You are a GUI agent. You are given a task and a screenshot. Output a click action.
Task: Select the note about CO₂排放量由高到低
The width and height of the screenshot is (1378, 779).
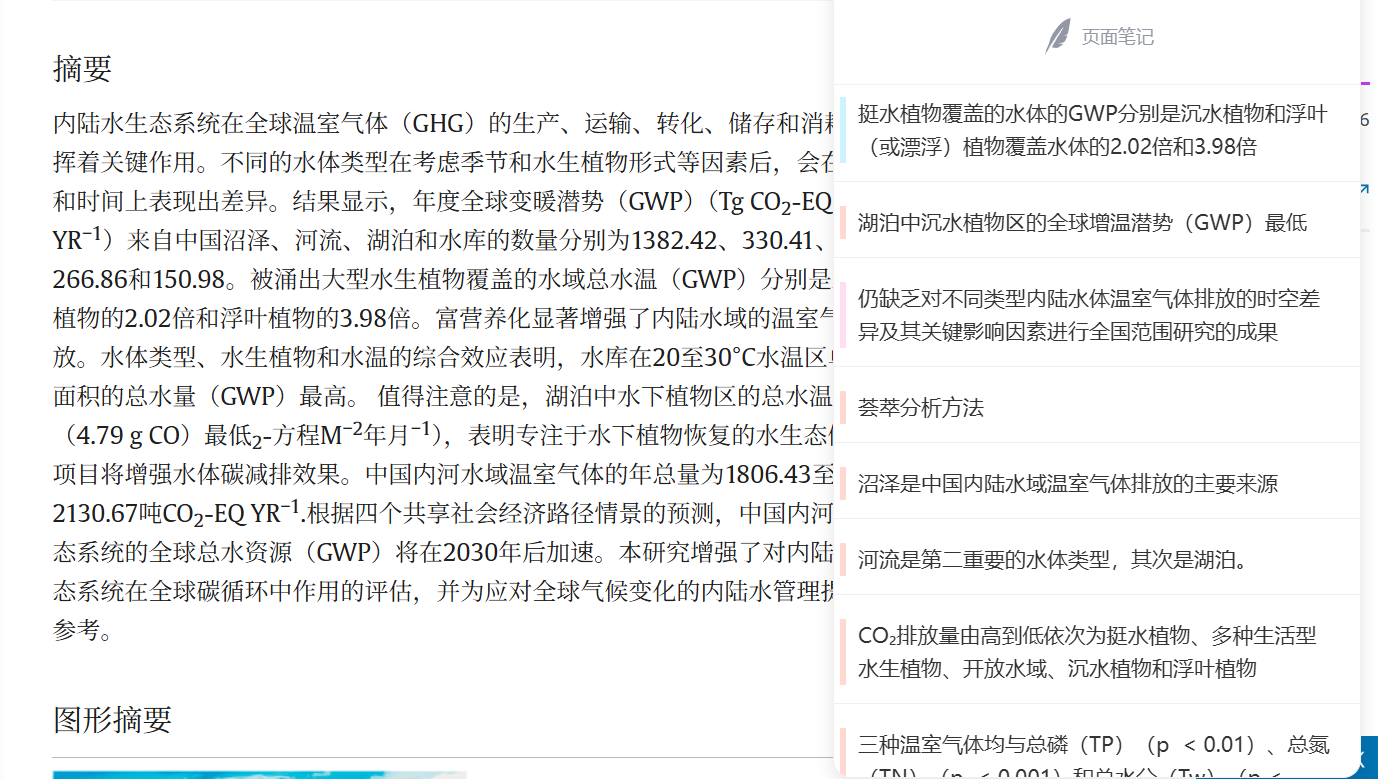click(x=1087, y=651)
